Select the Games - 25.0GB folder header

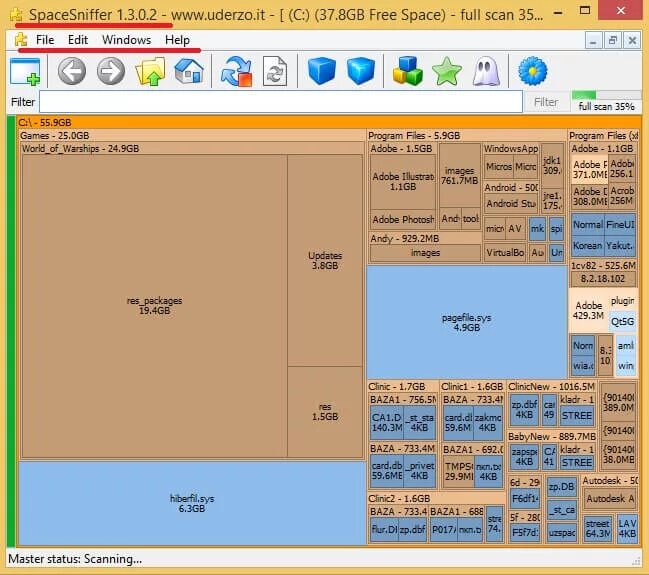click(x=192, y=135)
